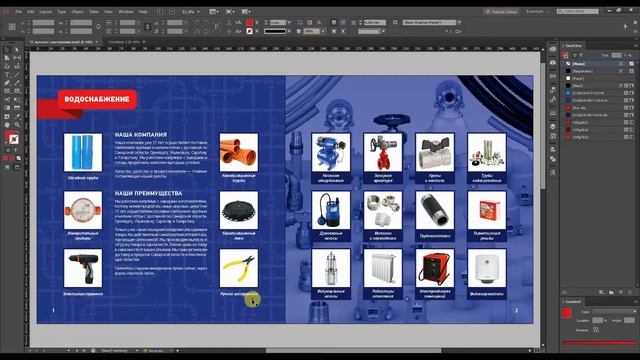This screenshot has width=640, height=360.
Task: Open the Object menu
Action: click(x=77, y=12)
